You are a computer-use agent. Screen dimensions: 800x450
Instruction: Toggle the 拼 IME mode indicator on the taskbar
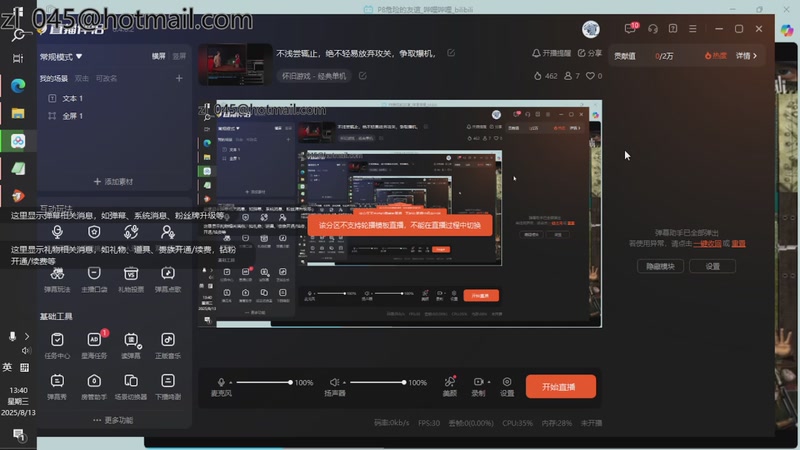pos(24,367)
